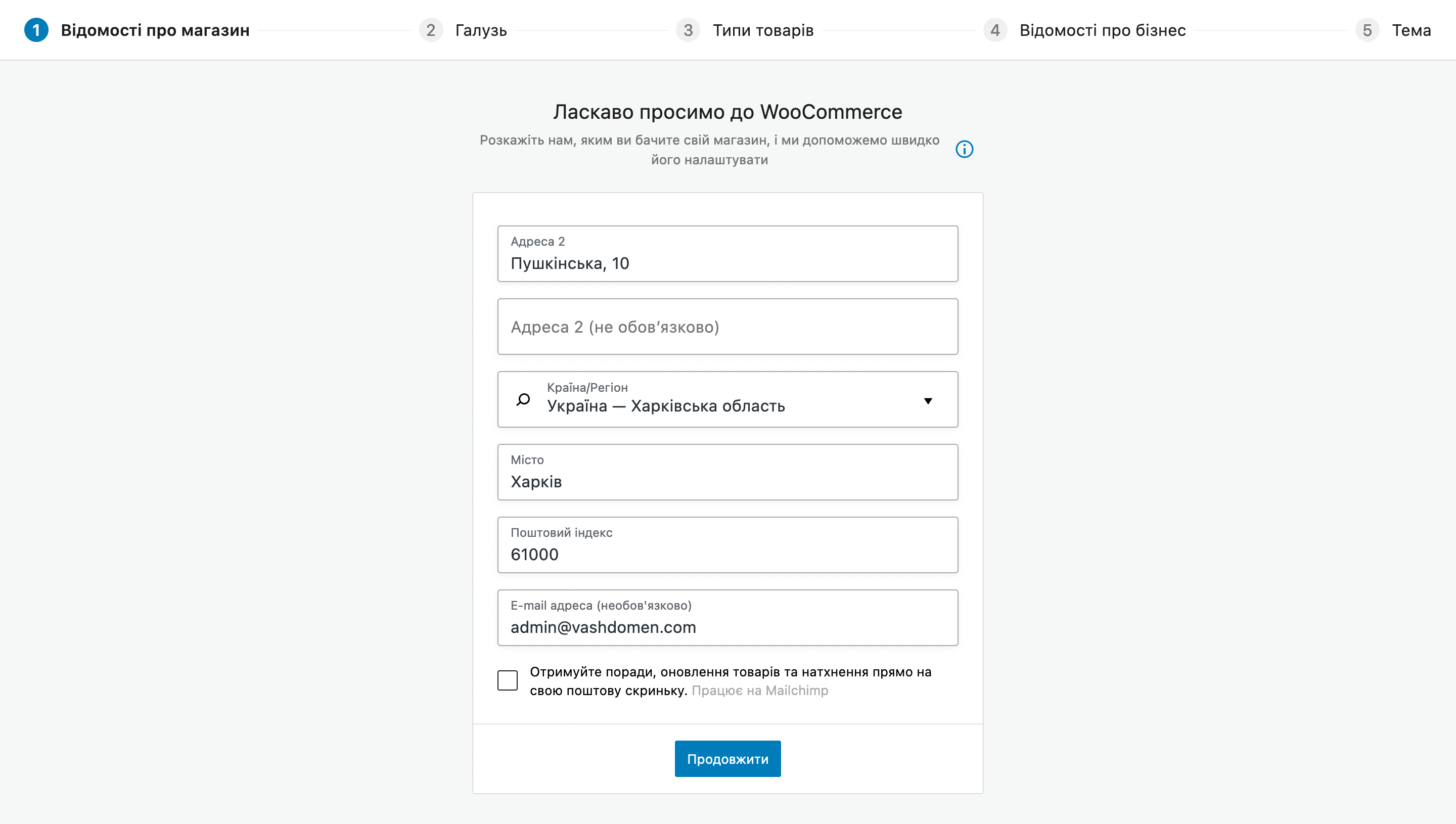Screen dimensions: 1456x824
Task: Click the Продовжити button
Action: tap(727, 759)
